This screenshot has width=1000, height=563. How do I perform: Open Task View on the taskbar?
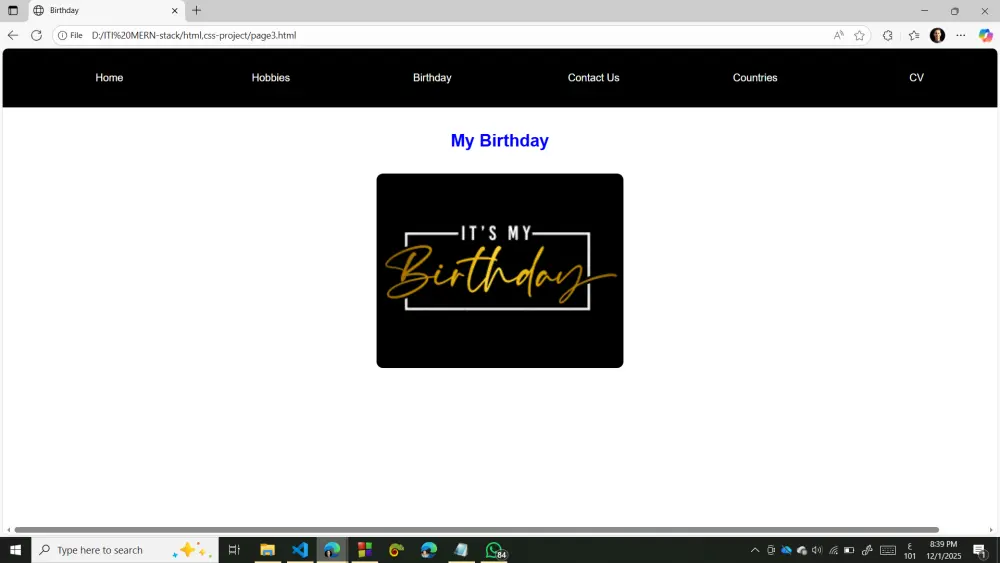click(x=234, y=550)
